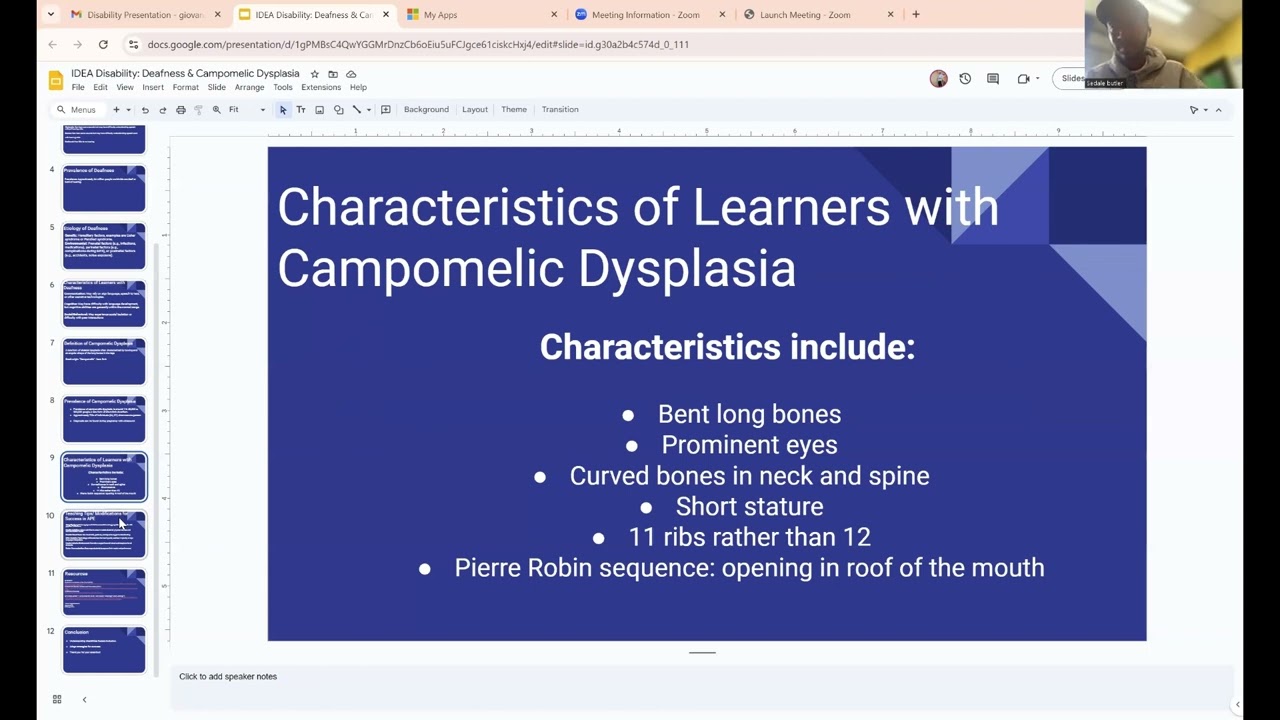Select slide 7 thumbnail in filmstrip

[104, 362]
